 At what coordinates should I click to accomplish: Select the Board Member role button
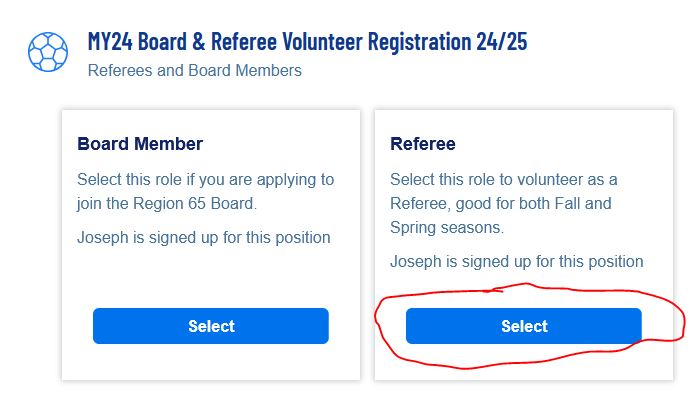tap(211, 326)
